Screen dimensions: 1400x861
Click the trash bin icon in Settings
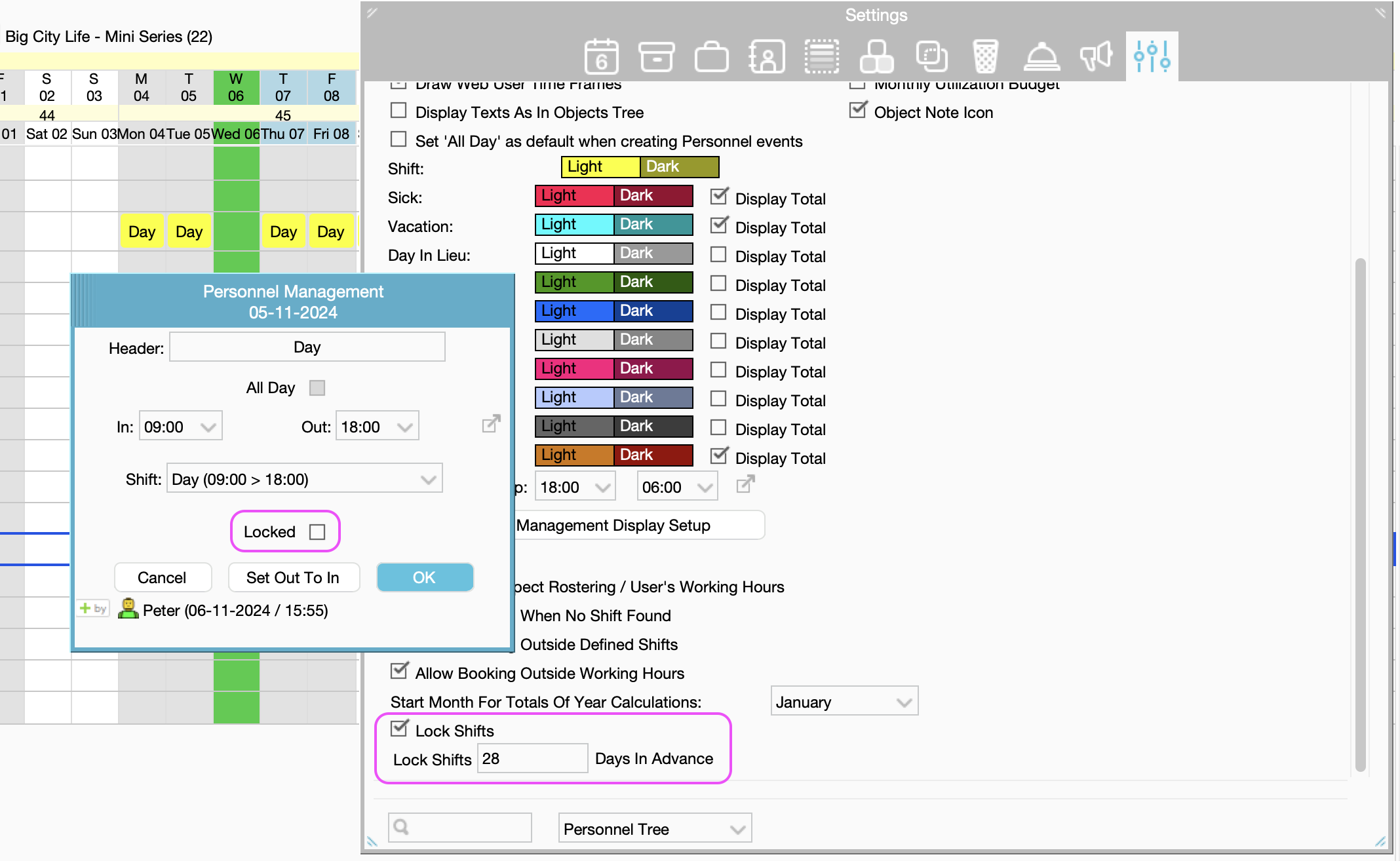point(985,56)
